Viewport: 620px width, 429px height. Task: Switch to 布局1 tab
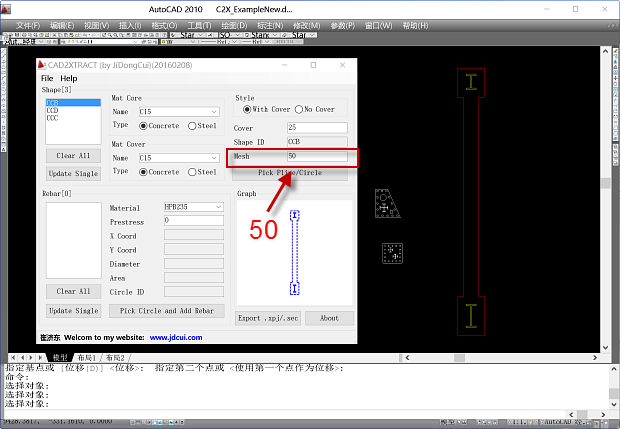[x=87, y=358]
